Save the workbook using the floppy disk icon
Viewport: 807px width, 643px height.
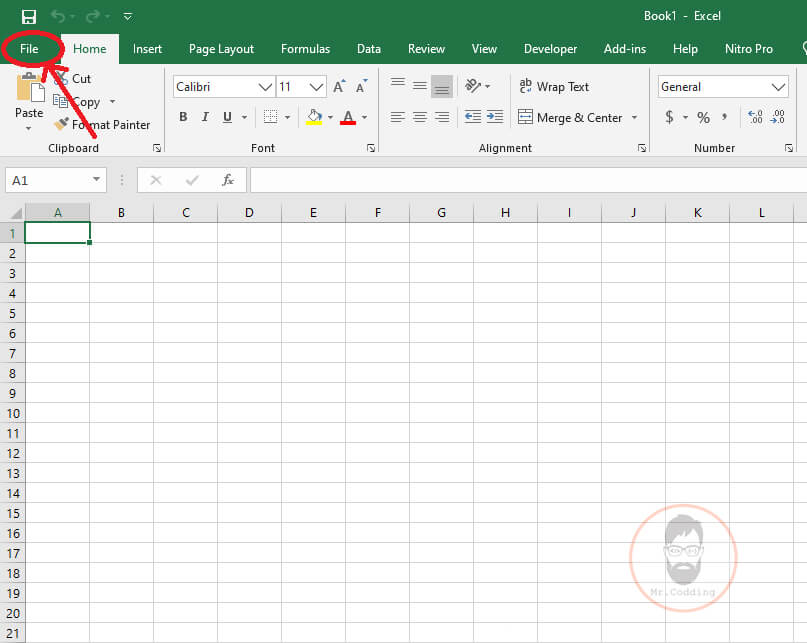[x=29, y=17]
